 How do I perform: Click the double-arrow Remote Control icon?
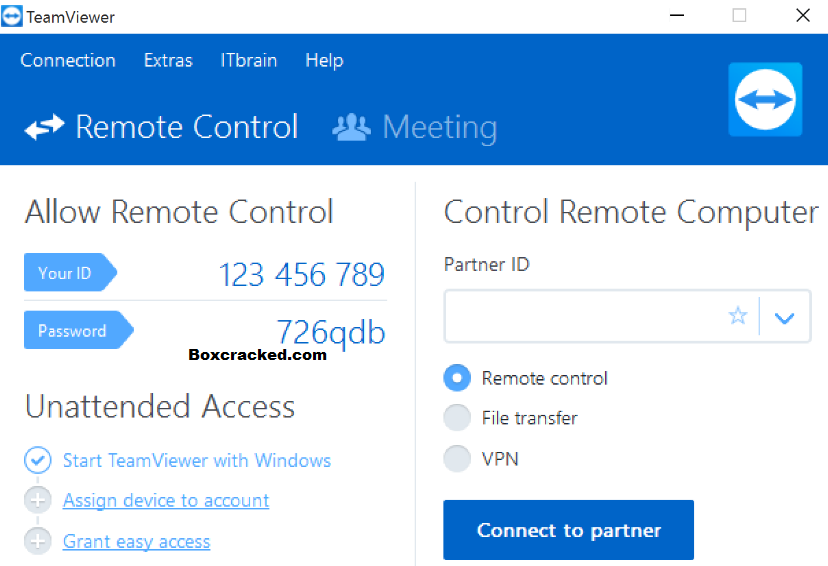coord(44,127)
